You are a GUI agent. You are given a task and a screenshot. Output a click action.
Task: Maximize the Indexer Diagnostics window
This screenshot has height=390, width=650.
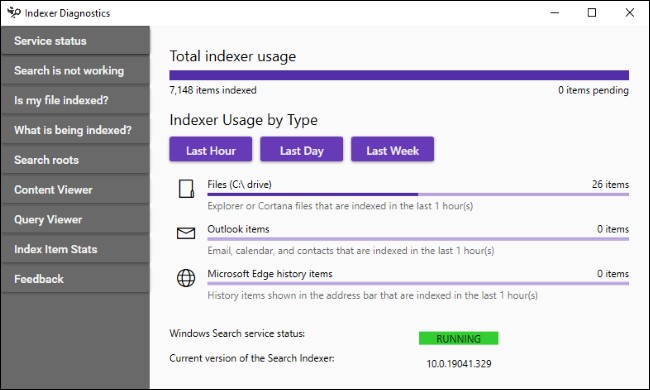pyautogui.click(x=592, y=13)
